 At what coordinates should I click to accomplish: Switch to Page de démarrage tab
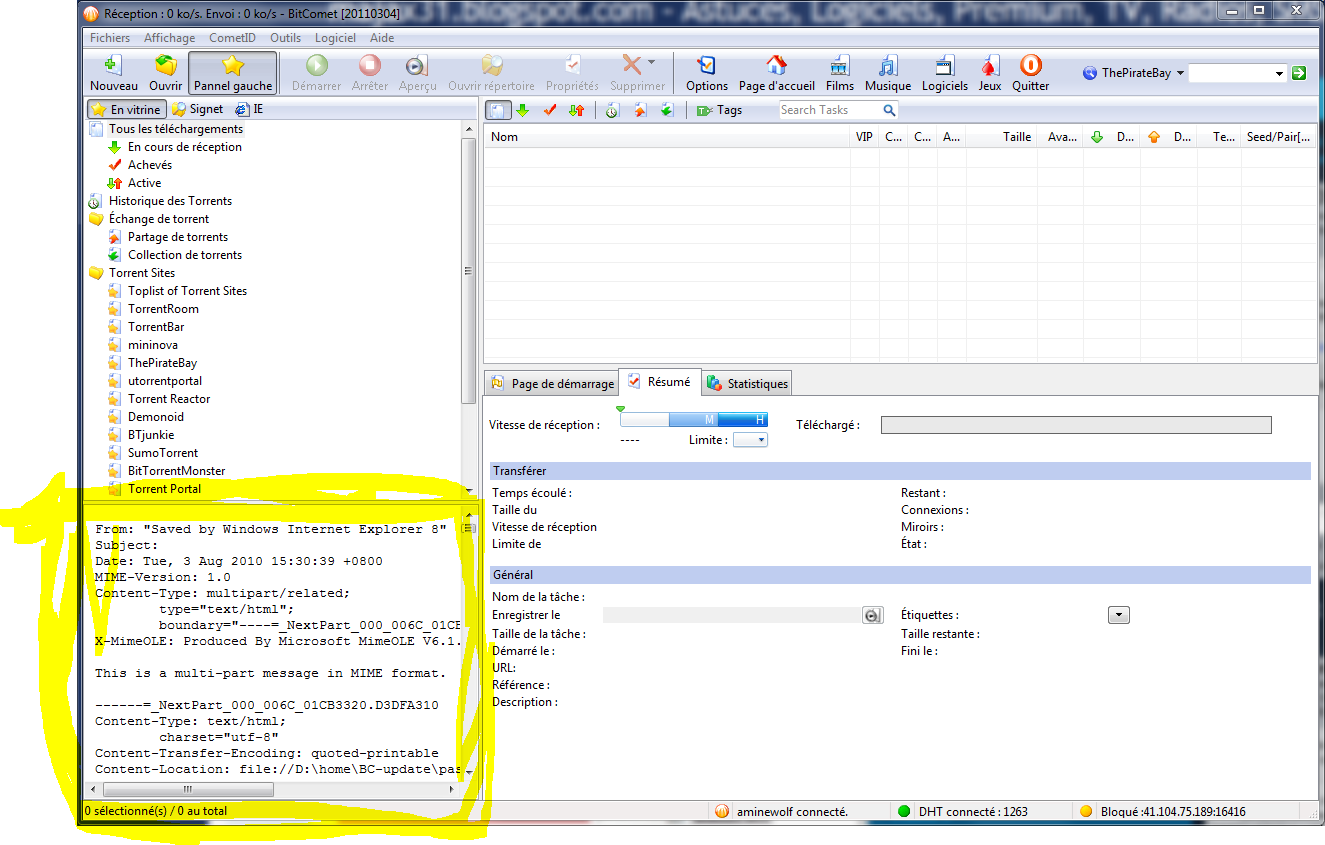[552, 384]
